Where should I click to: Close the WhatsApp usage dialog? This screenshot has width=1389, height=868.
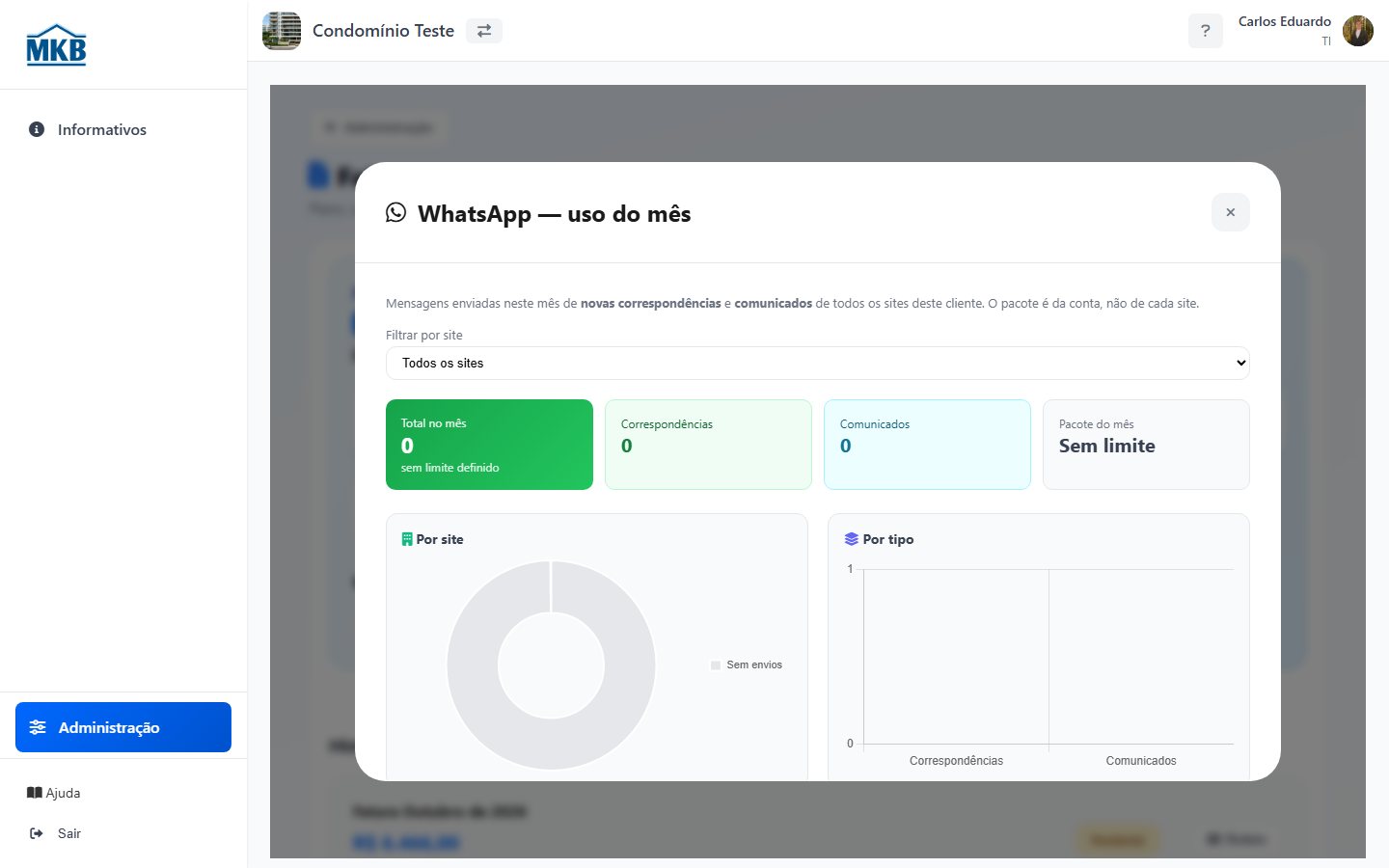tap(1231, 212)
